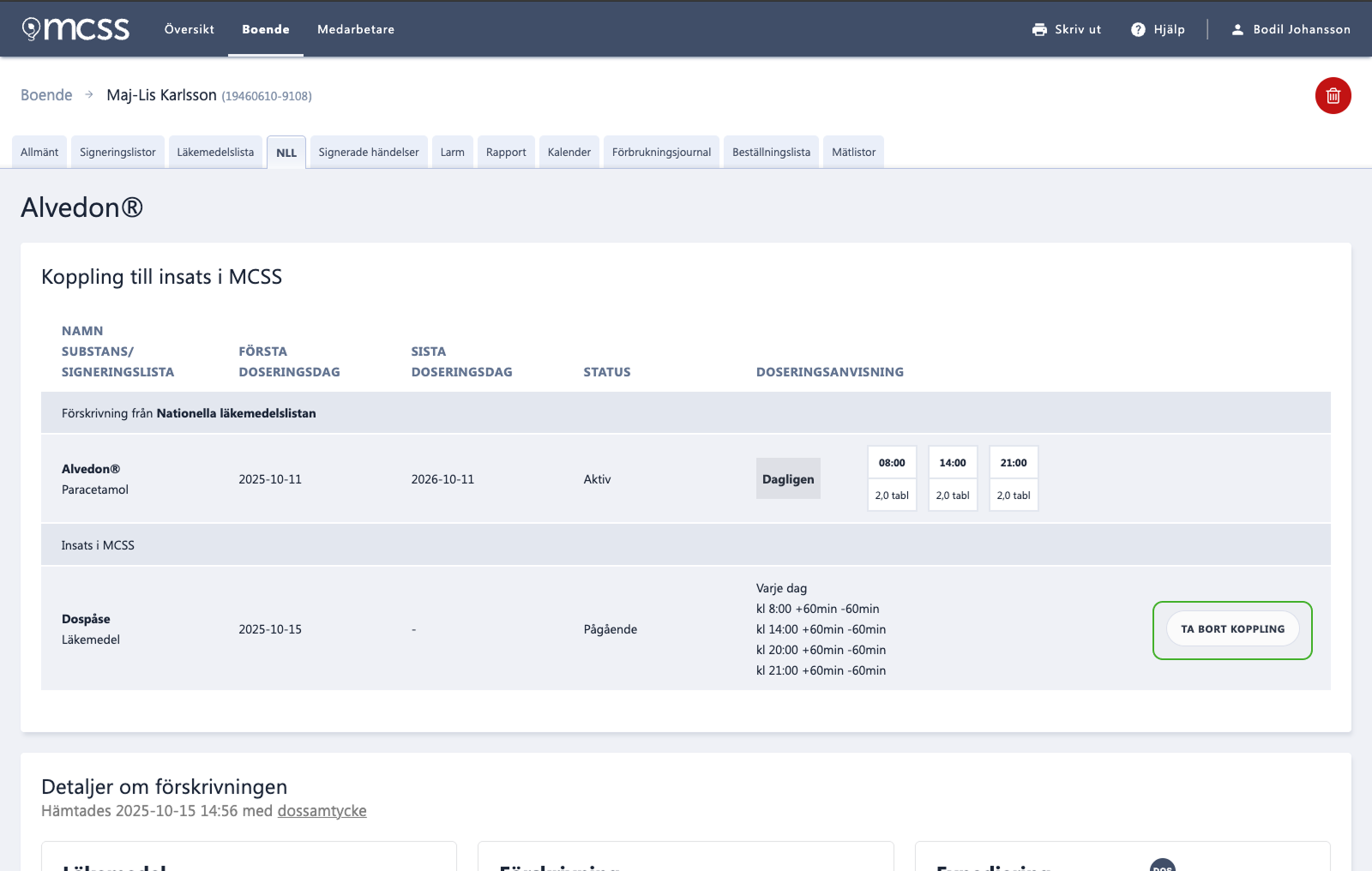Image resolution: width=1372 pixels, height=871 pixels.
Task: Open the Signerade händelser tab
Action: pos(369,152)
